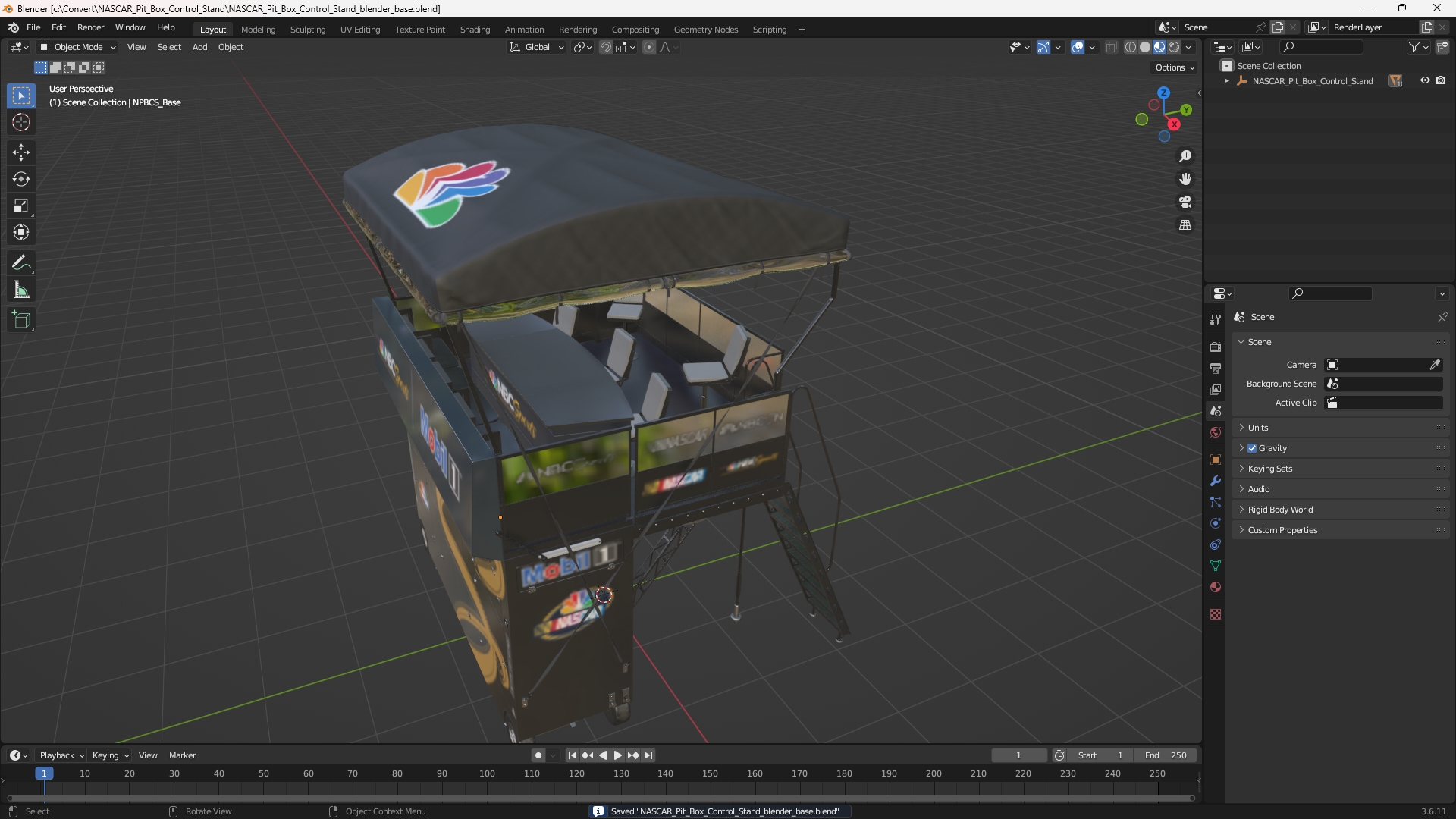Viewport: 1456px width, 819px height.
Task: Activate the Scale tool
Action: click(21, 206)
